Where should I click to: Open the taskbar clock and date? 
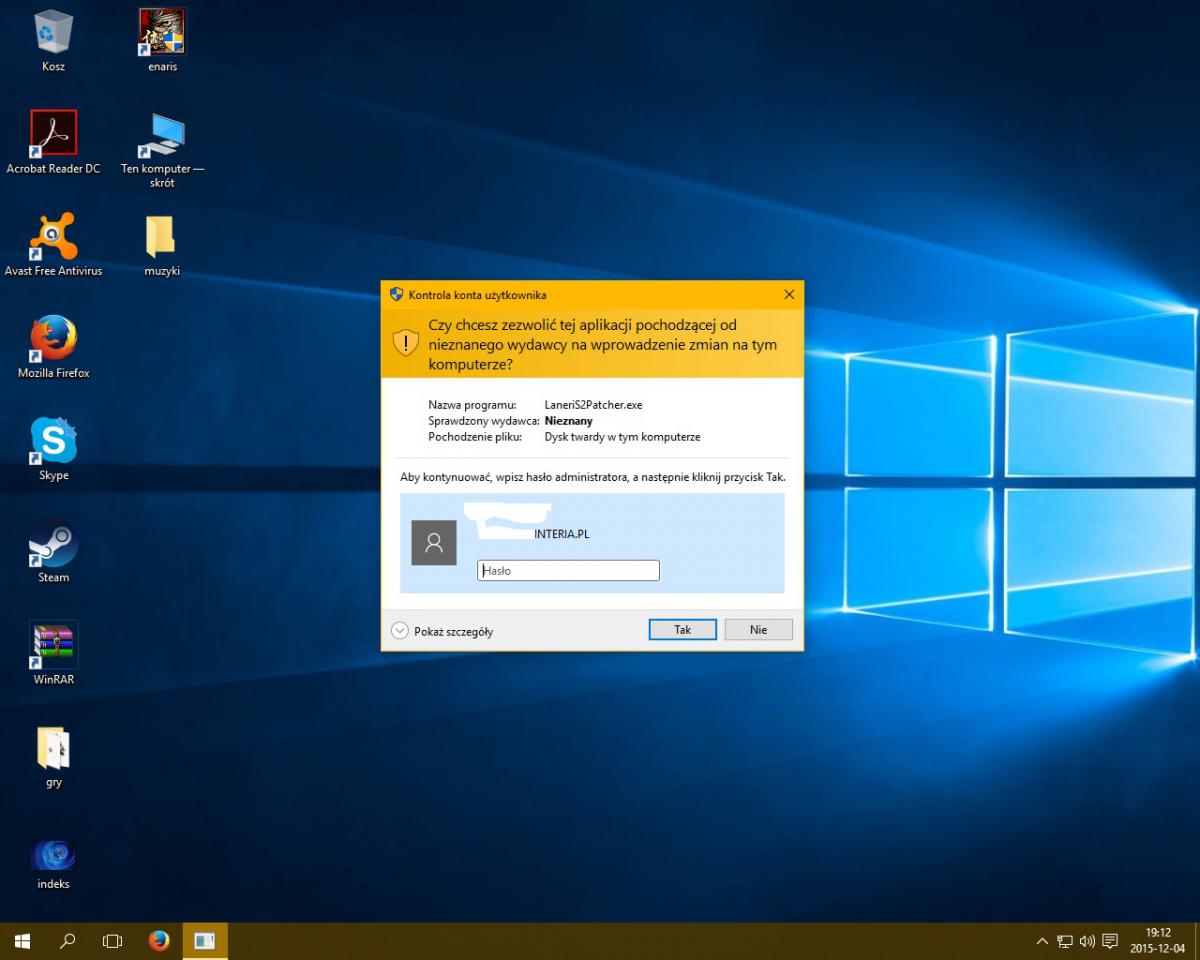tap(1158, 941)
